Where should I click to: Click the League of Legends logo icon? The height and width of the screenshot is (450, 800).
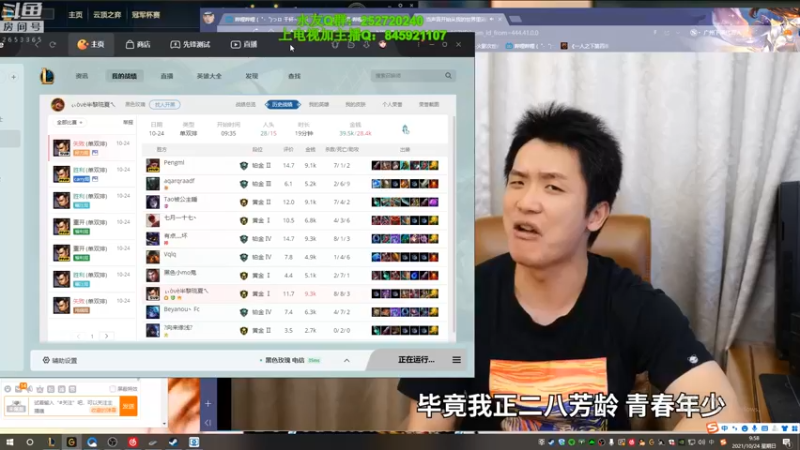pyautogui.click(x=47, y=76)
